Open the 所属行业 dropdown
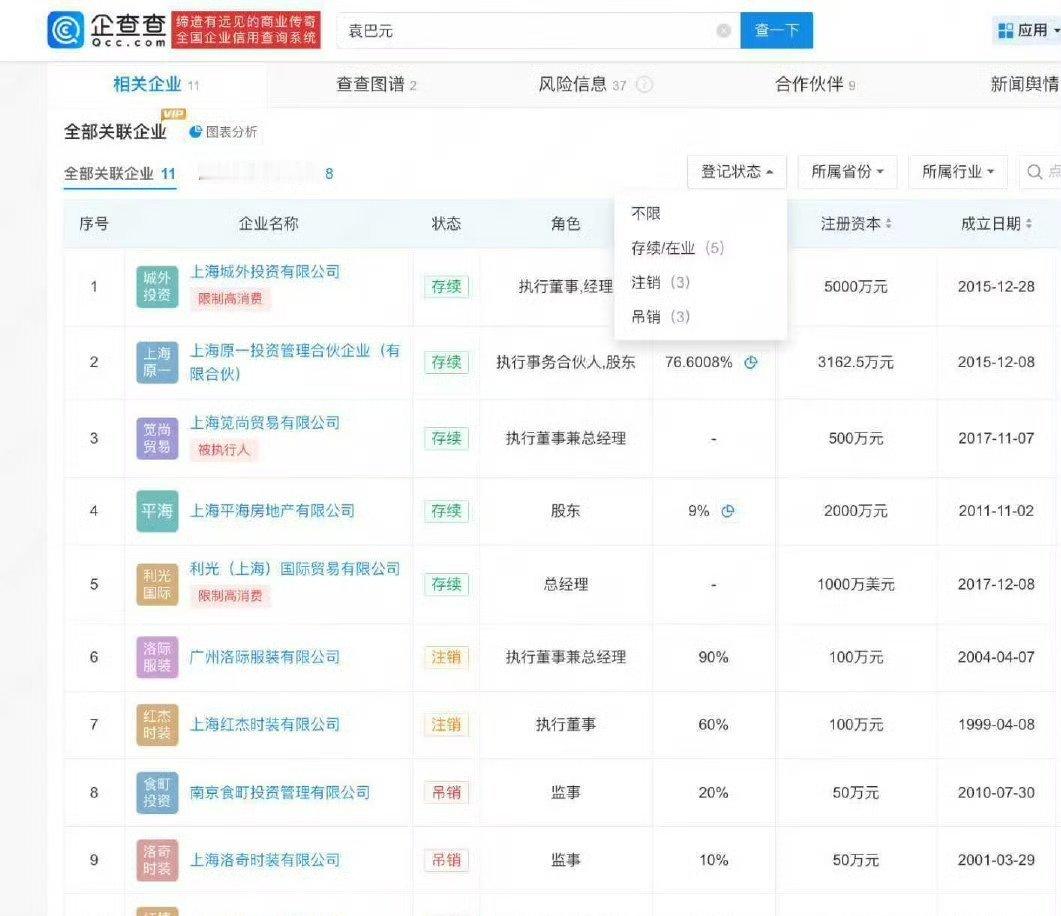Screen dimensions: 1061x916 957,172
